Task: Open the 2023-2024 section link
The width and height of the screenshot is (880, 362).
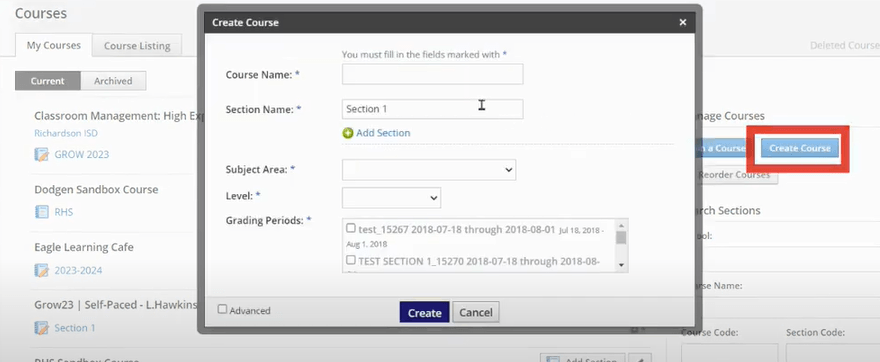Action: 78,271
